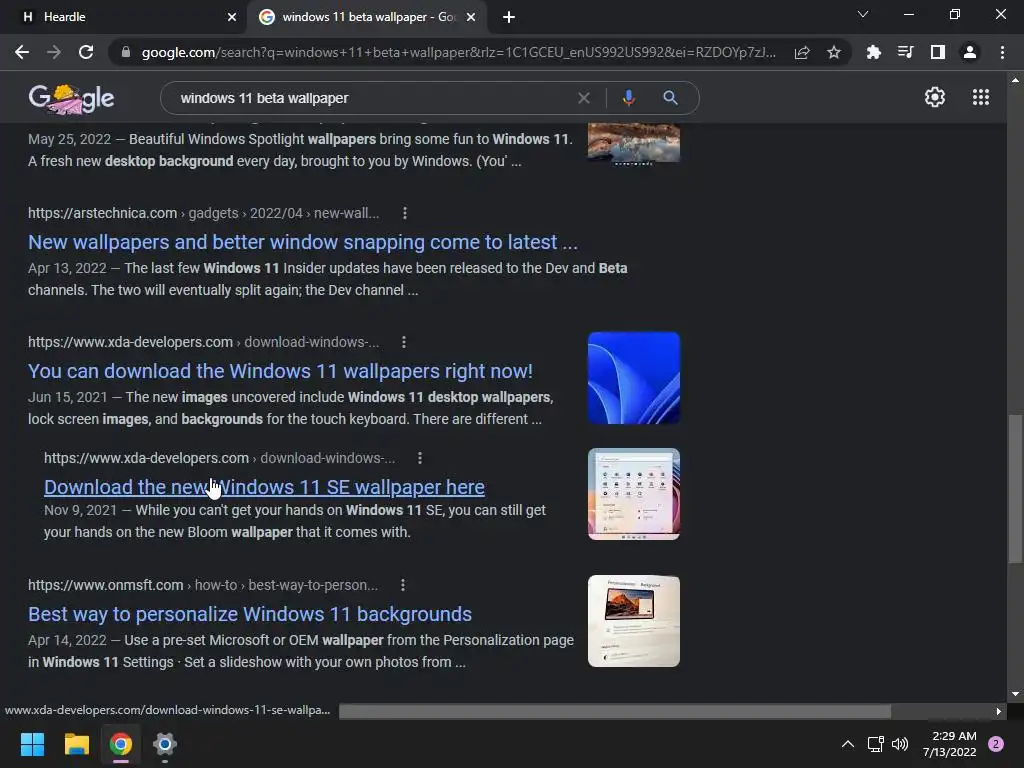Click the Chrome taskbar icon
Viewport: 1024px width, 768px height.
121,744
